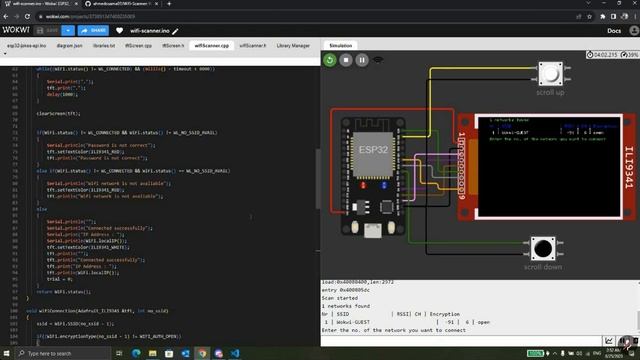Go back in the browser
The width and height of the screenshot is (640, 360).
(6, 16)
